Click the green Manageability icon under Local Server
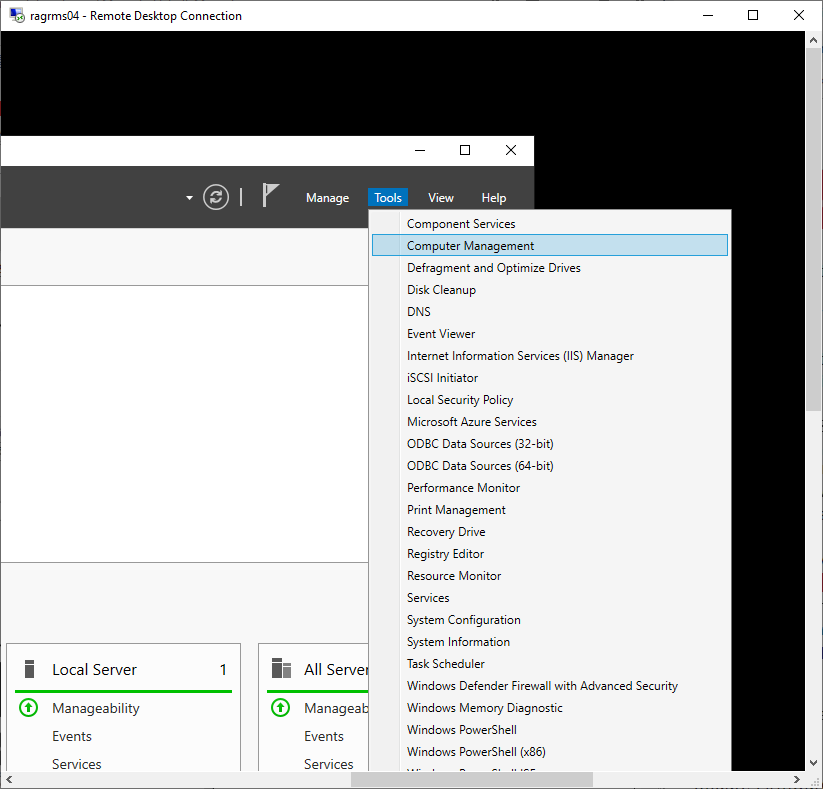The width and height of the screenshot is (823, 789). coord(28,708)
